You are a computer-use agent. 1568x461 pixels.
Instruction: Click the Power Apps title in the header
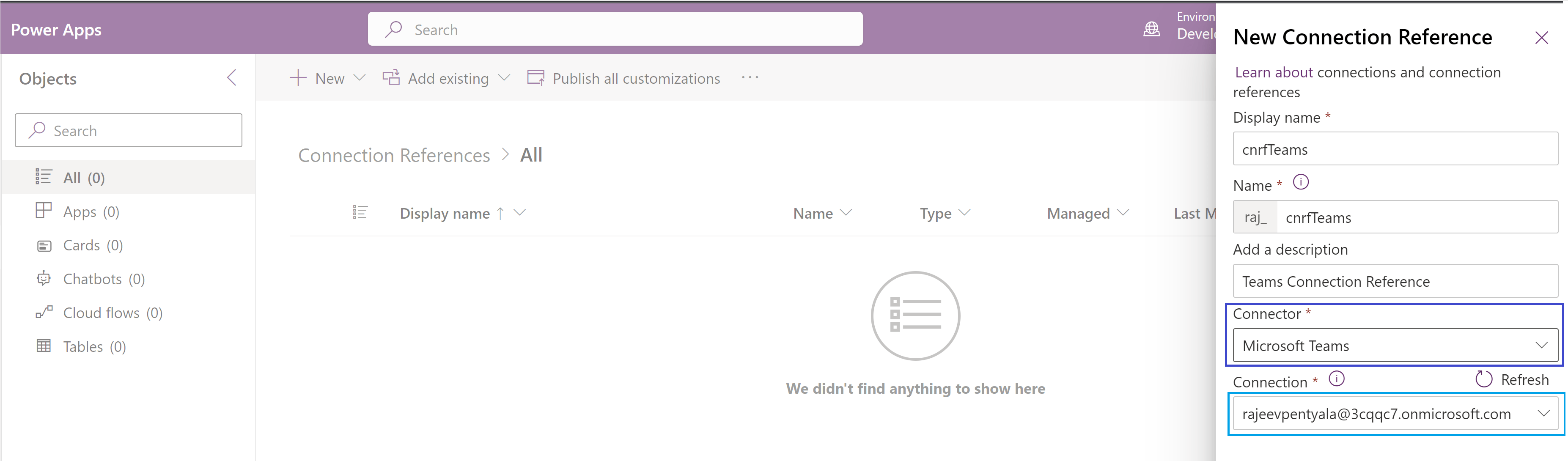[x=56, y=30]
